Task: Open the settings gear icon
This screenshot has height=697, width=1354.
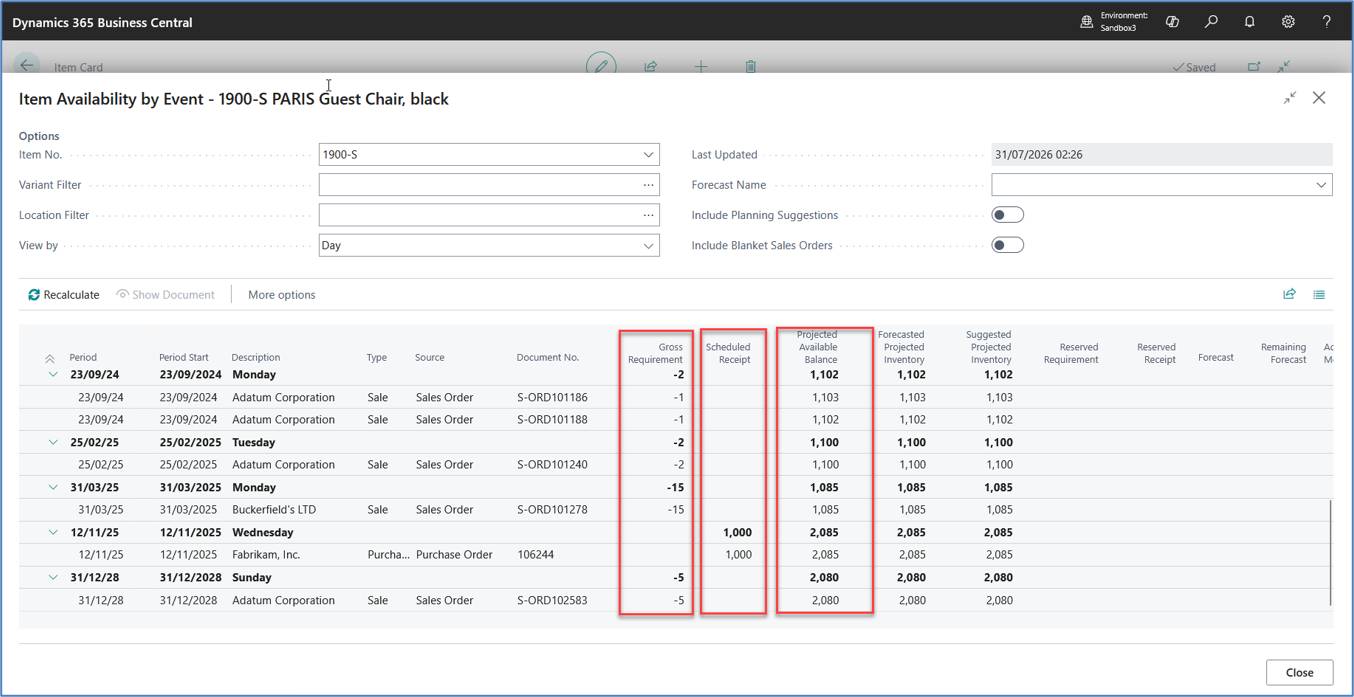Action: [x=1288, y=21]
